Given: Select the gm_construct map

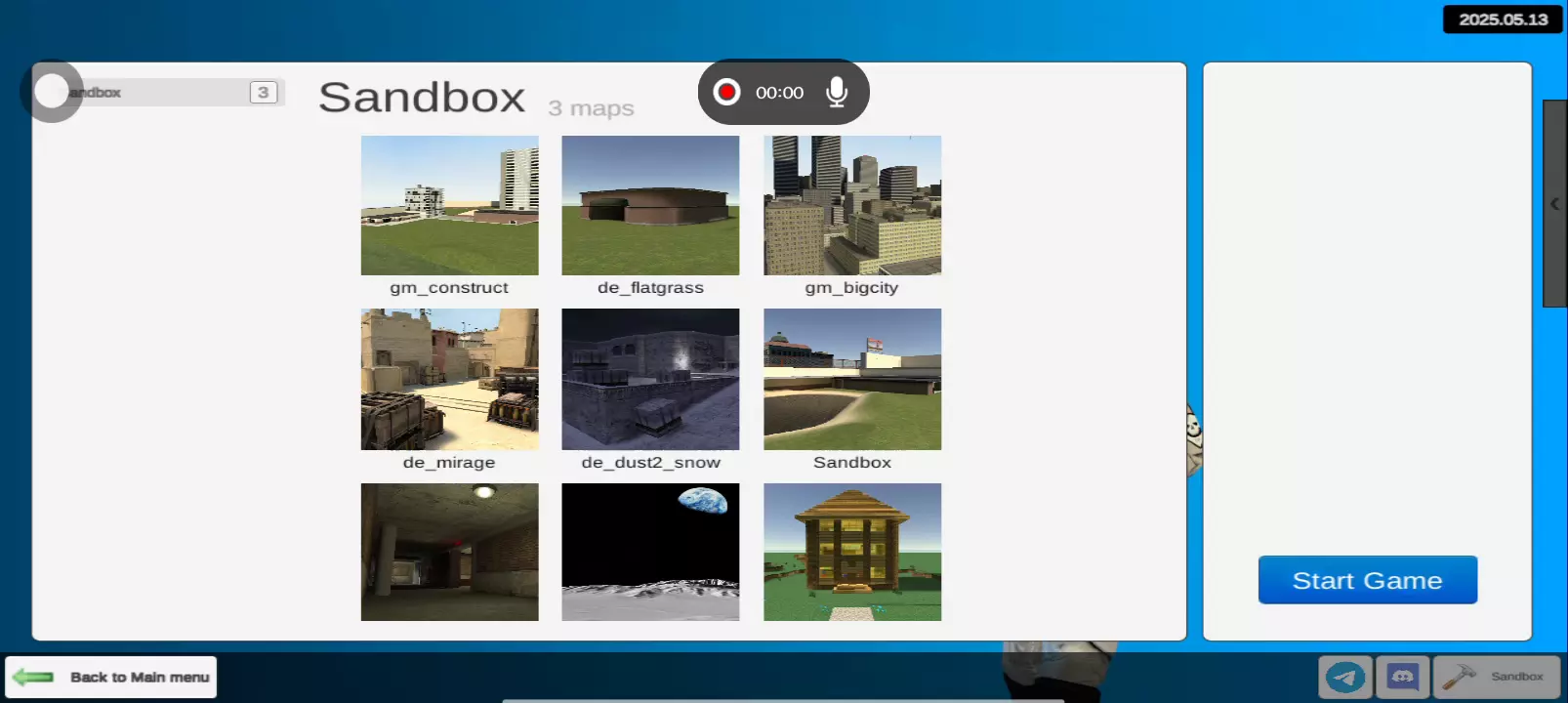Looking at the screenshot, I should pyautogui.click(x=449, y=206).
